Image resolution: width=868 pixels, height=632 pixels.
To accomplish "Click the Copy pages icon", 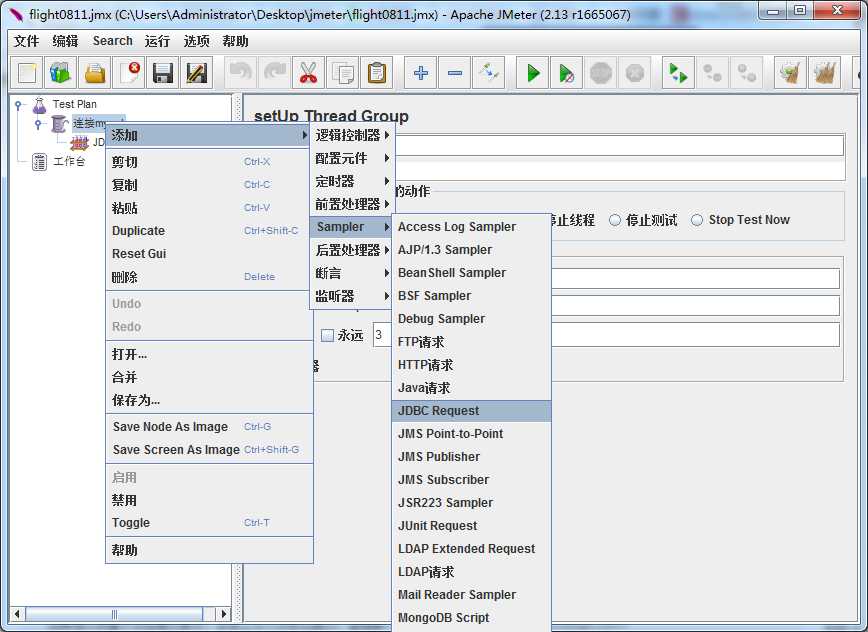I will pyautogui.click(x=343, y=73).
